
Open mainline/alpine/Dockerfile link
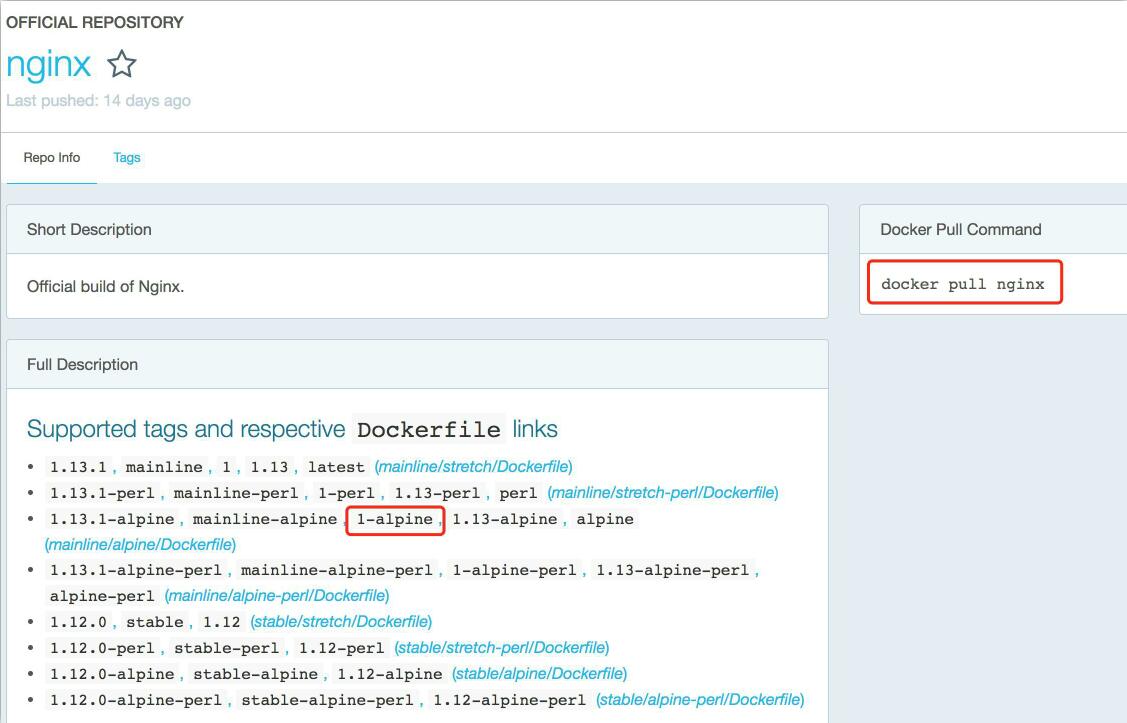(x=140, y=544)
